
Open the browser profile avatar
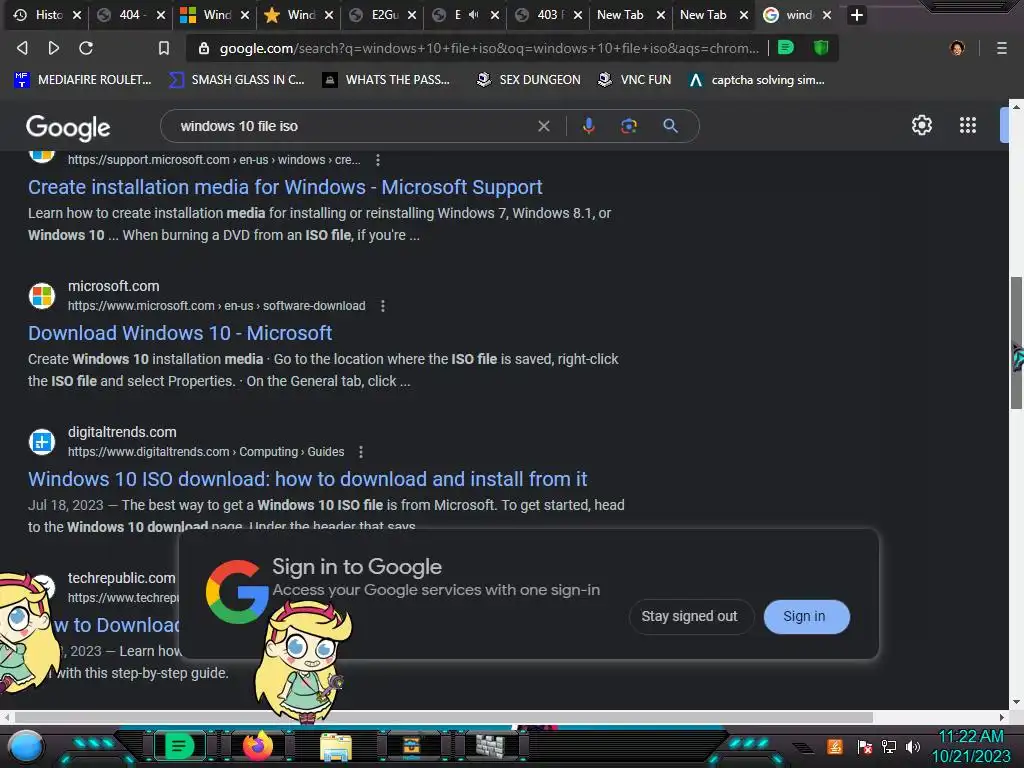click(x=957, y=48)
